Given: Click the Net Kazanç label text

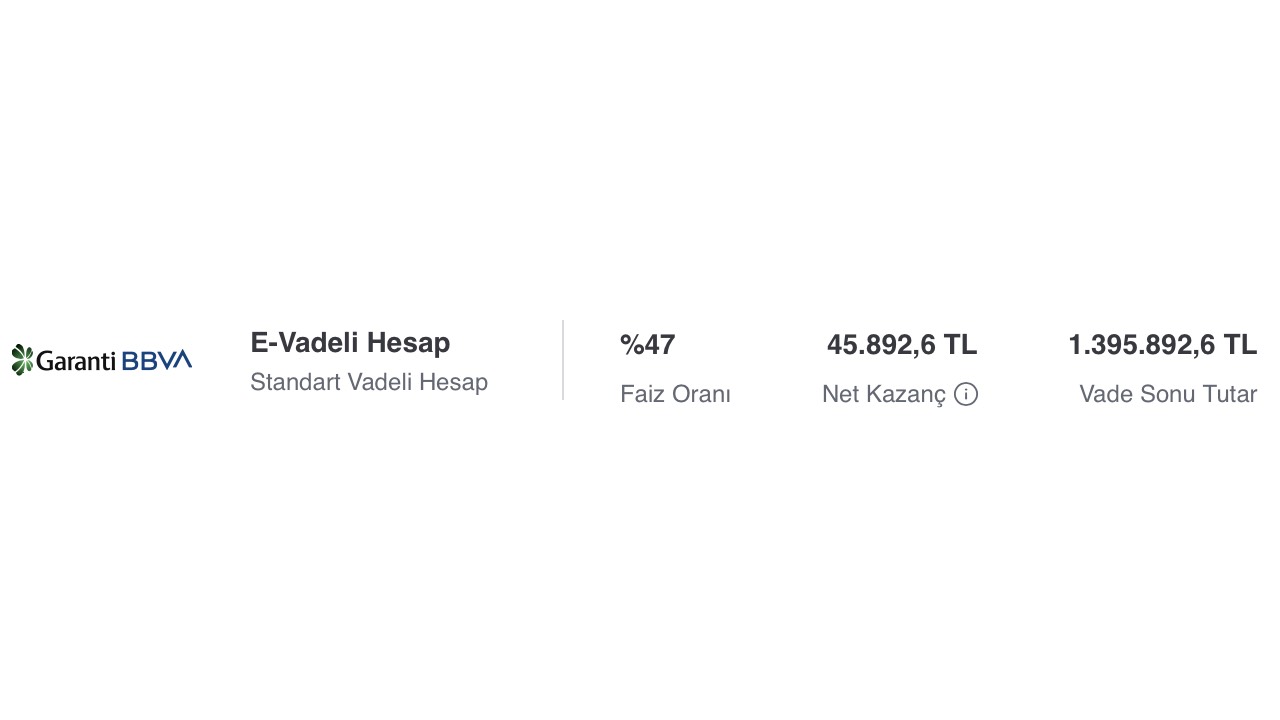Looking at the screenshot, I should 884,394.
